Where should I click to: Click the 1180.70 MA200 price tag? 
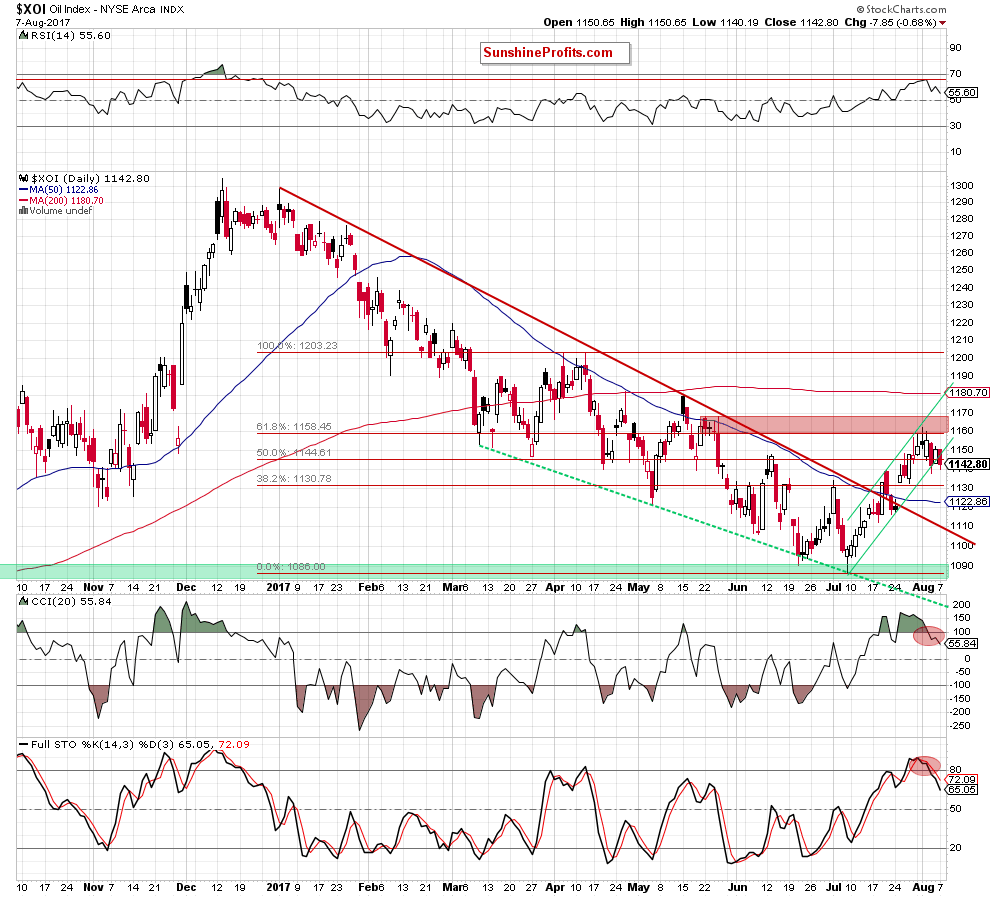967,393
